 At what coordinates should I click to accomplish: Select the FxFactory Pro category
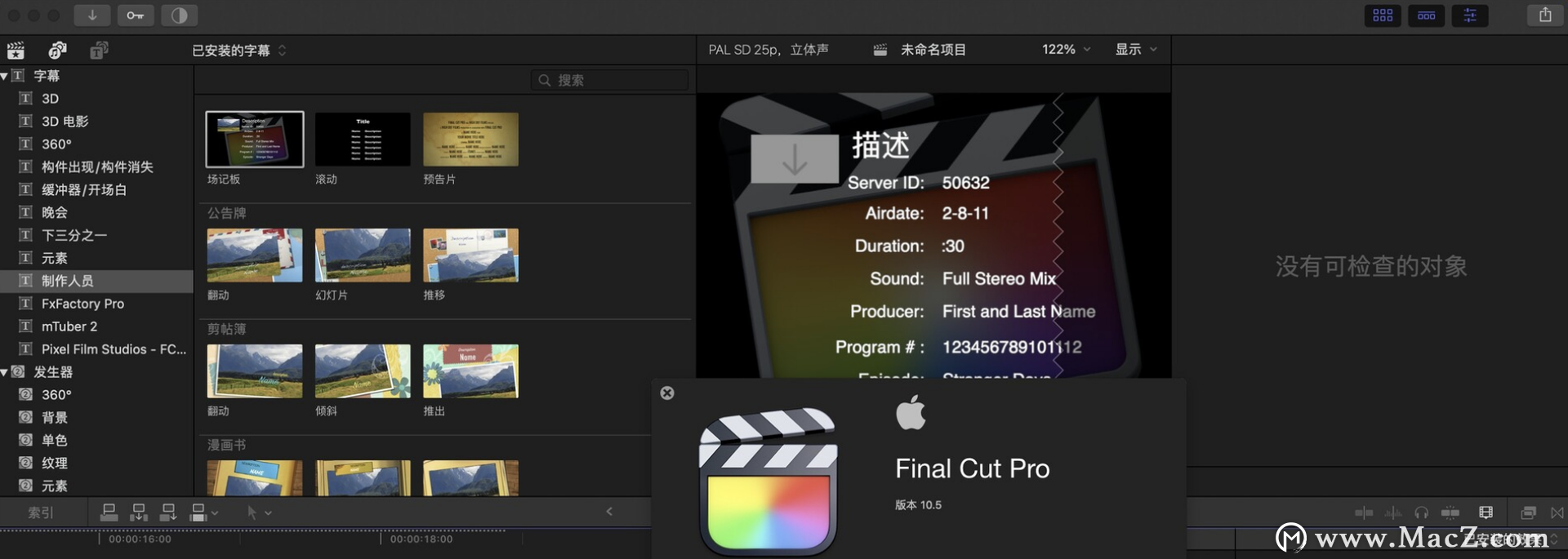pyautogui.click(x=96, y=304)
